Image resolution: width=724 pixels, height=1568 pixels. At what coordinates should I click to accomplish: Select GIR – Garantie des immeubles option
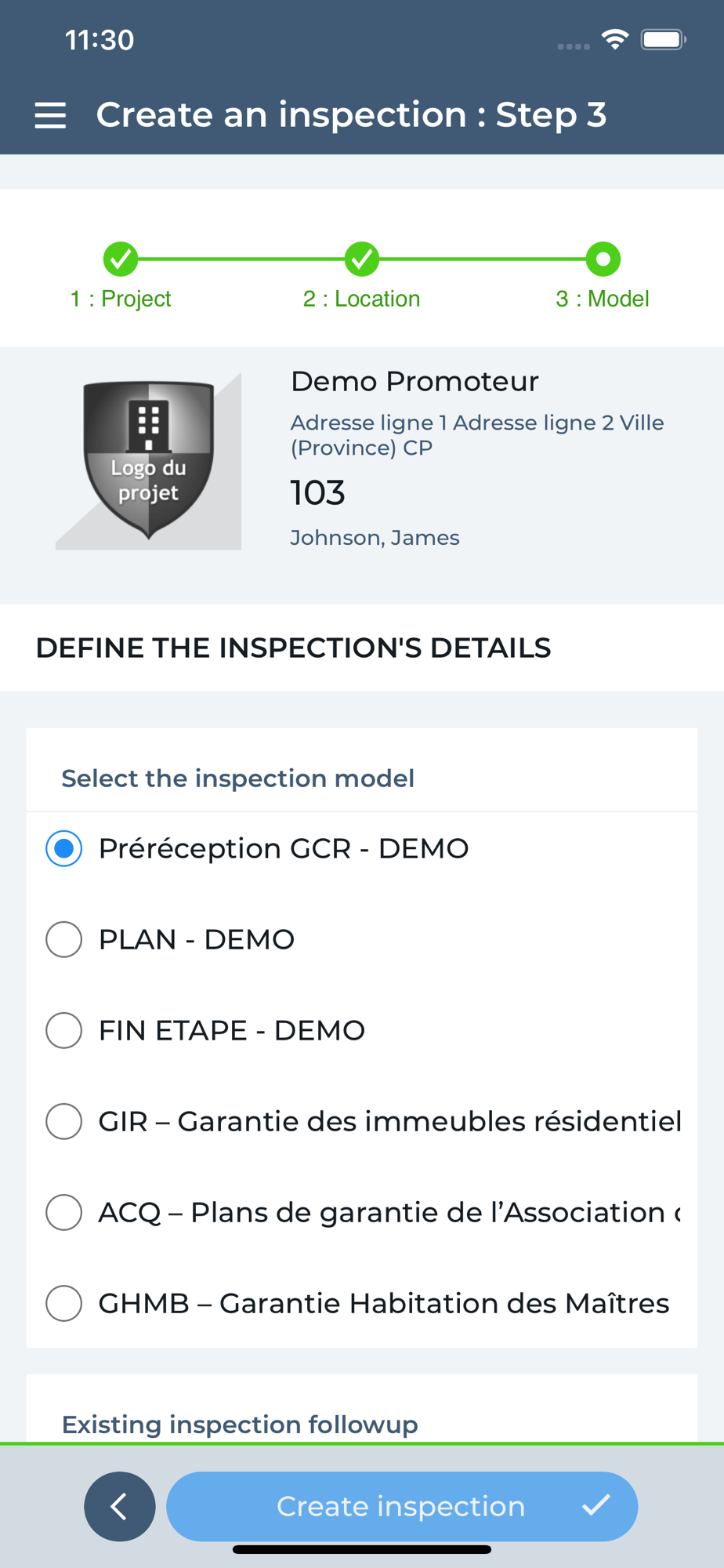(x=64, y=1121)
